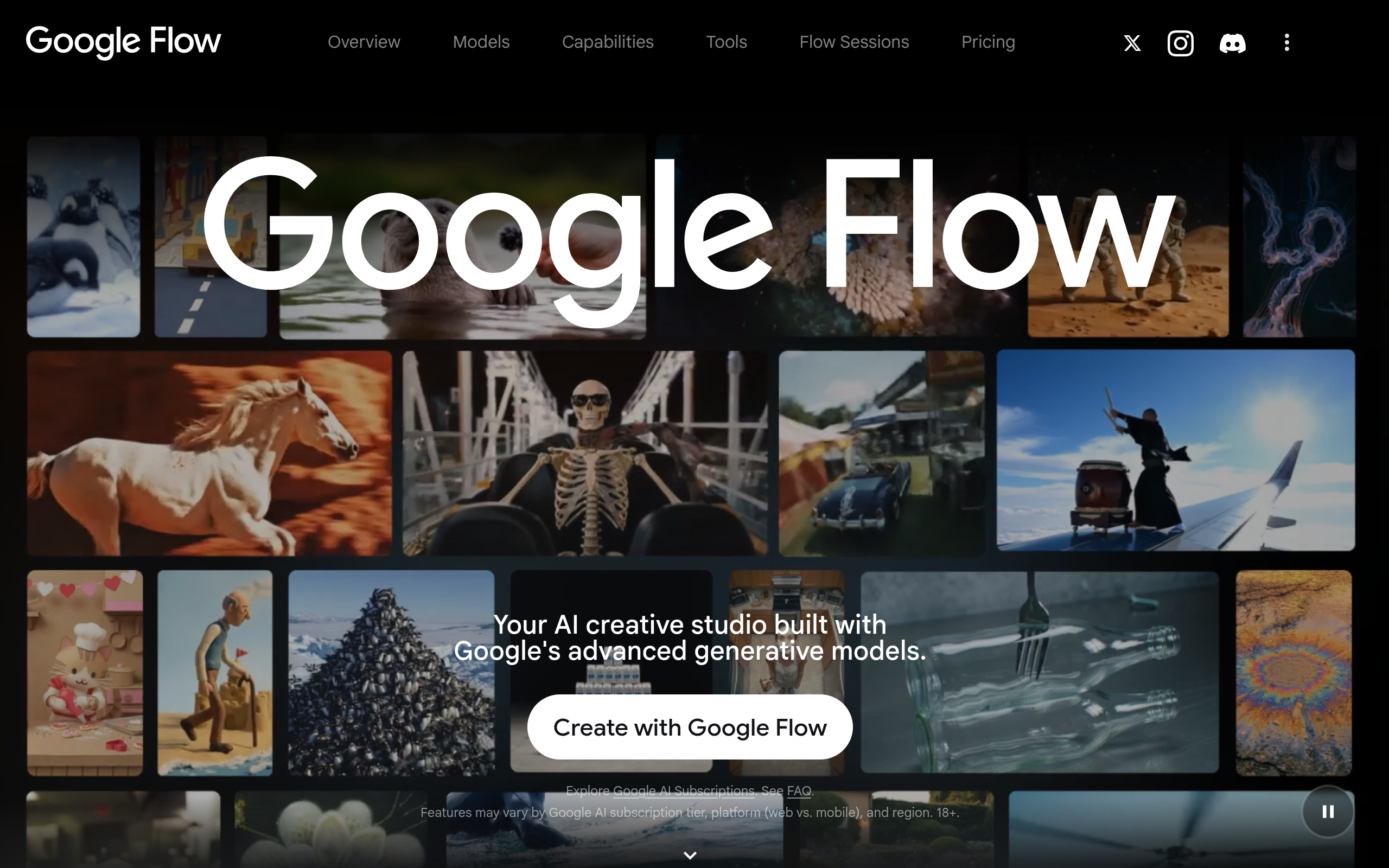Image resolution: width=1389 pixels, height=868 pixels.
Task: Select the galloping white horse thumbnail
Action: click(x=209, y=453)
